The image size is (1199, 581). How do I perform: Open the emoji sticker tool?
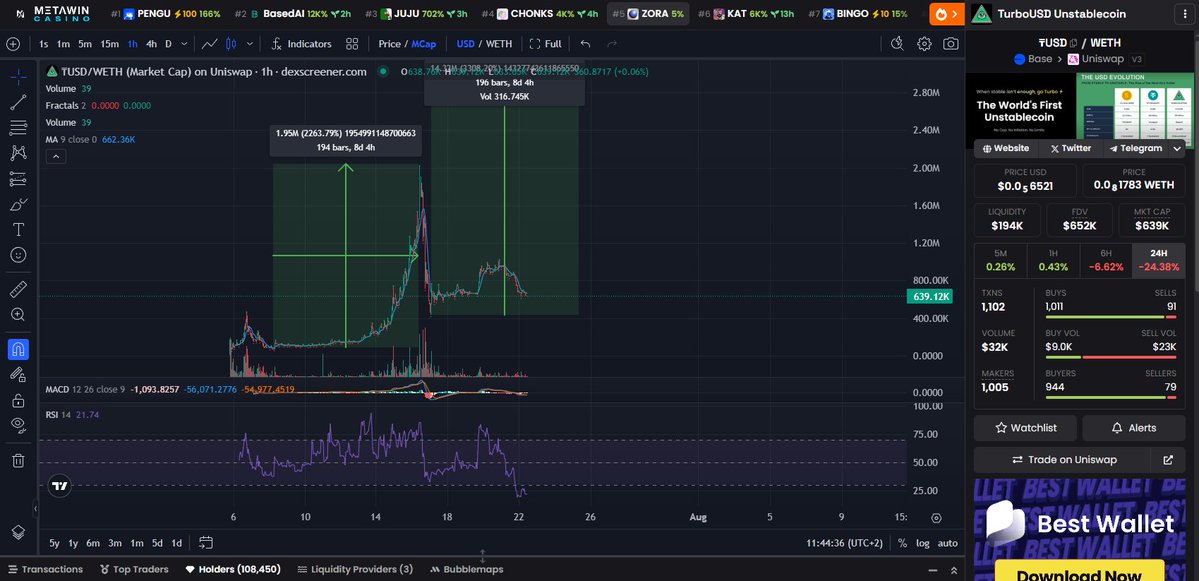18,255
